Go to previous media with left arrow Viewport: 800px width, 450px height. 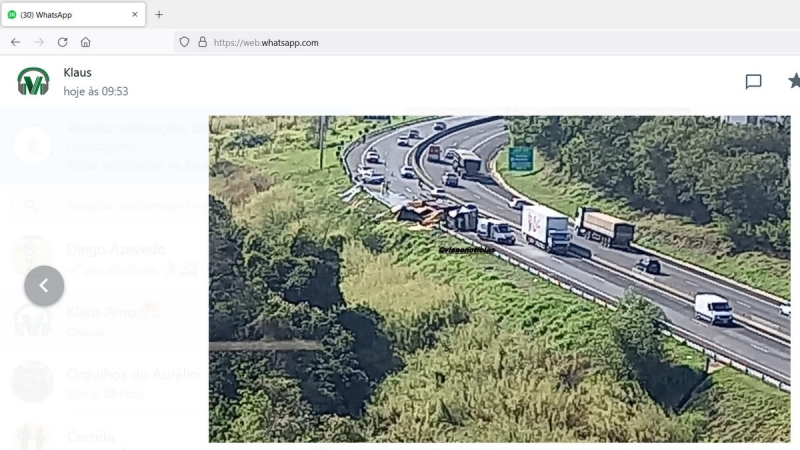coord(44,286)
